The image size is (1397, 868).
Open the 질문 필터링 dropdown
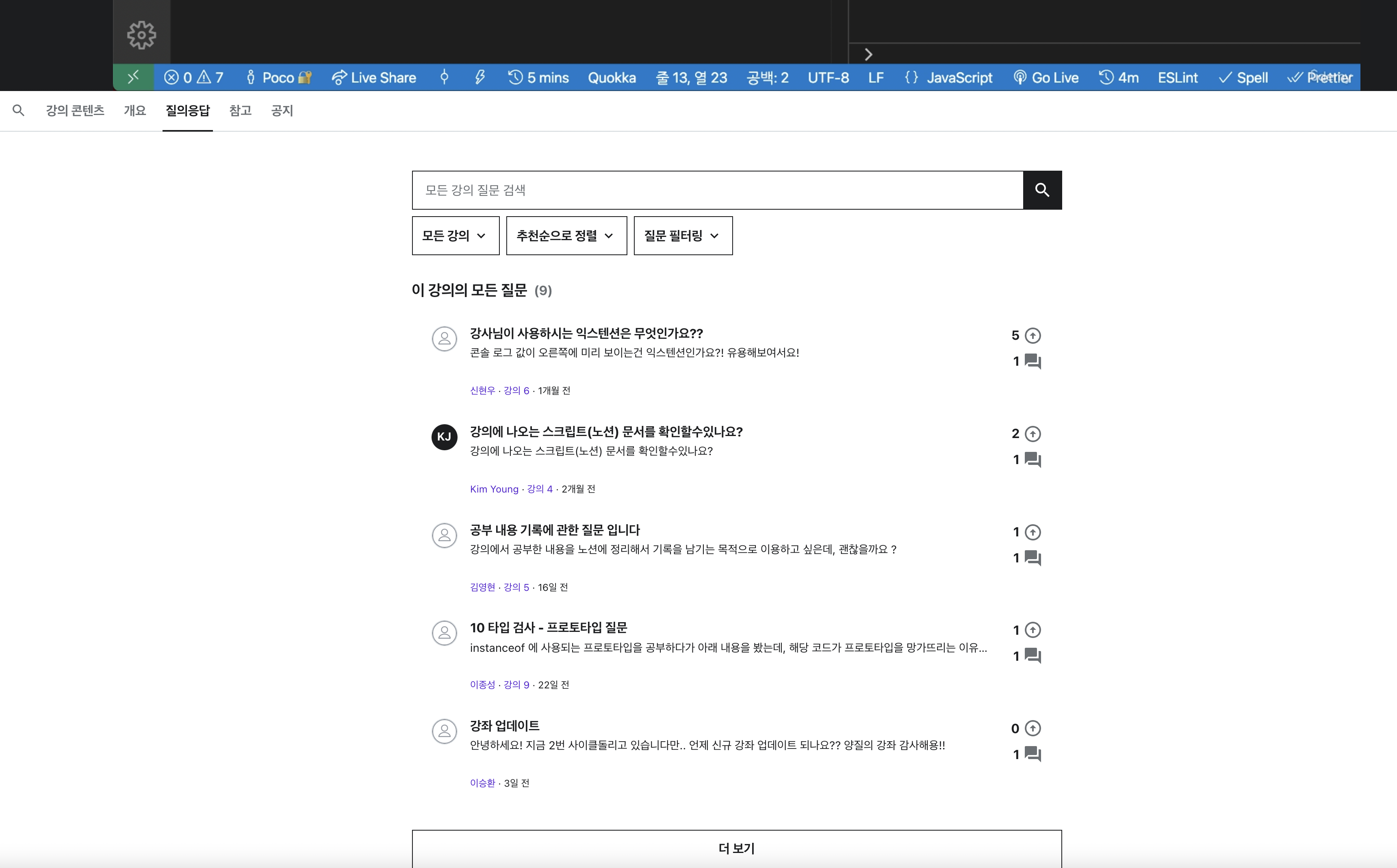click(x=682, y=235)
